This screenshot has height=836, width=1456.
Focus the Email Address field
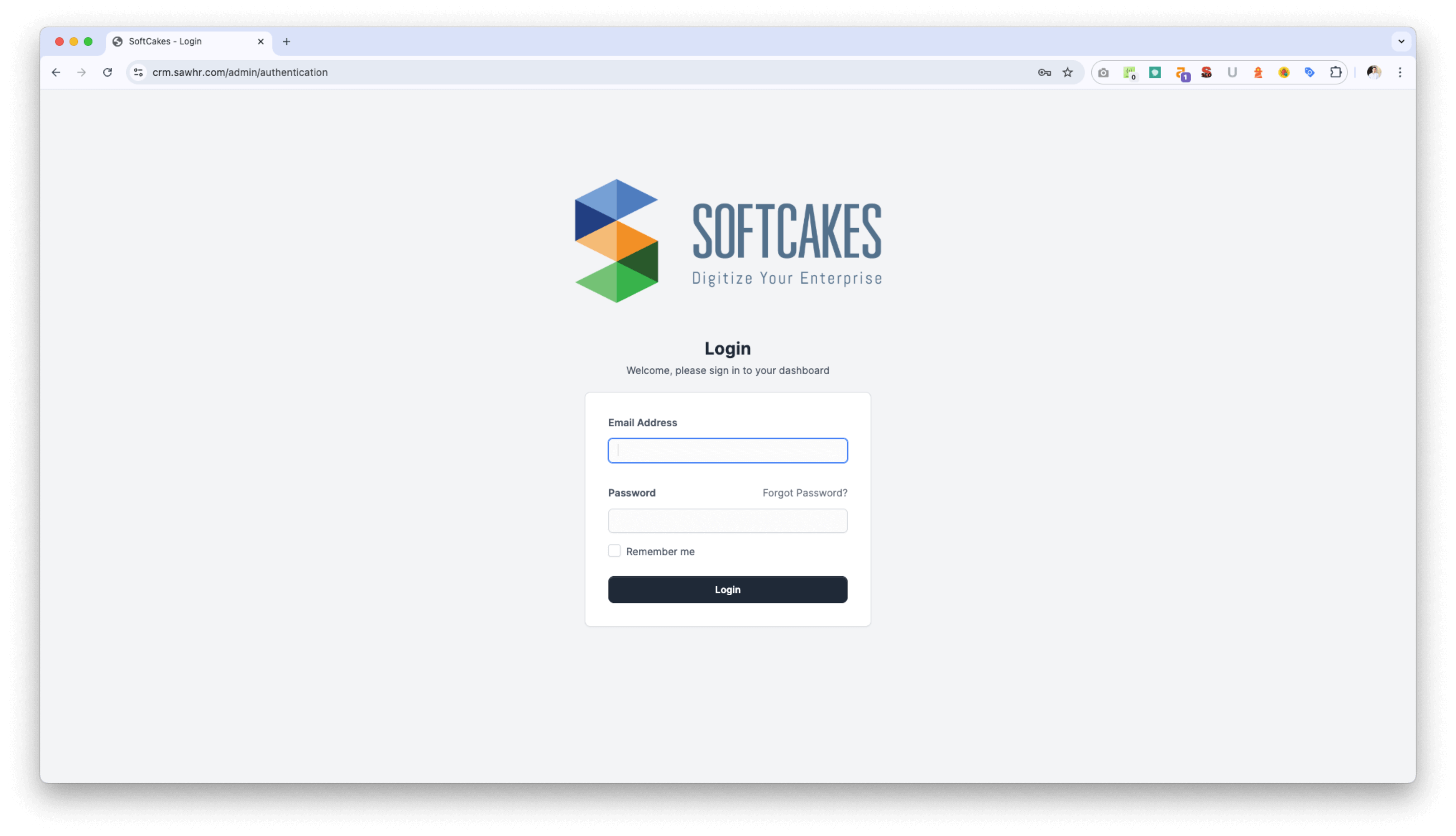pyautogui.click(x=727, y=450)
